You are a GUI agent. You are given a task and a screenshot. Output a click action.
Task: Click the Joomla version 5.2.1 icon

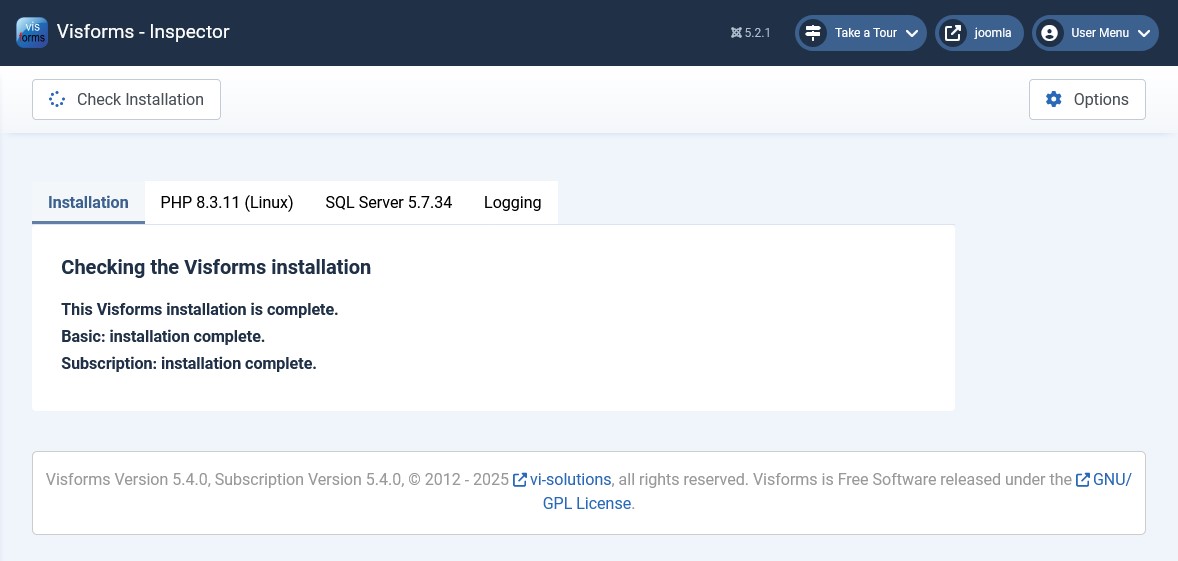[x=737, y=33]
